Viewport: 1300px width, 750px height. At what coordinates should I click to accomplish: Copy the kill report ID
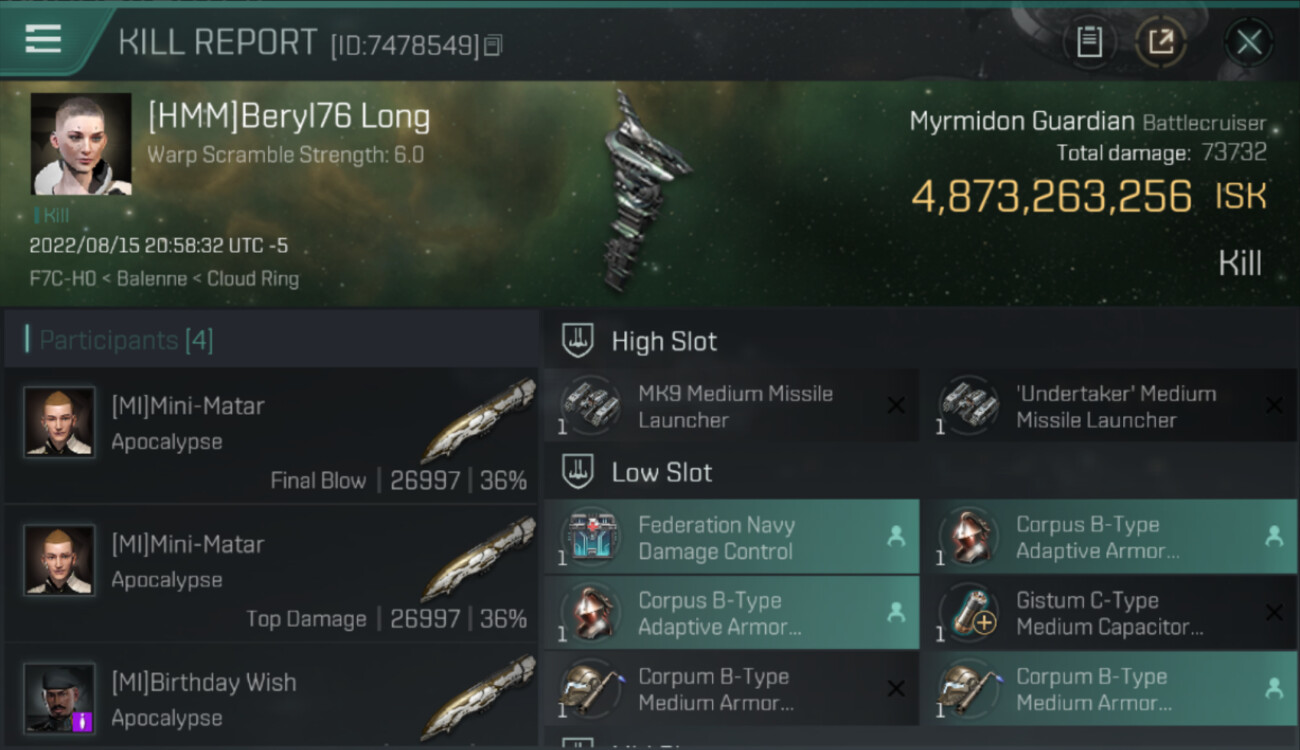click(493, 46)
